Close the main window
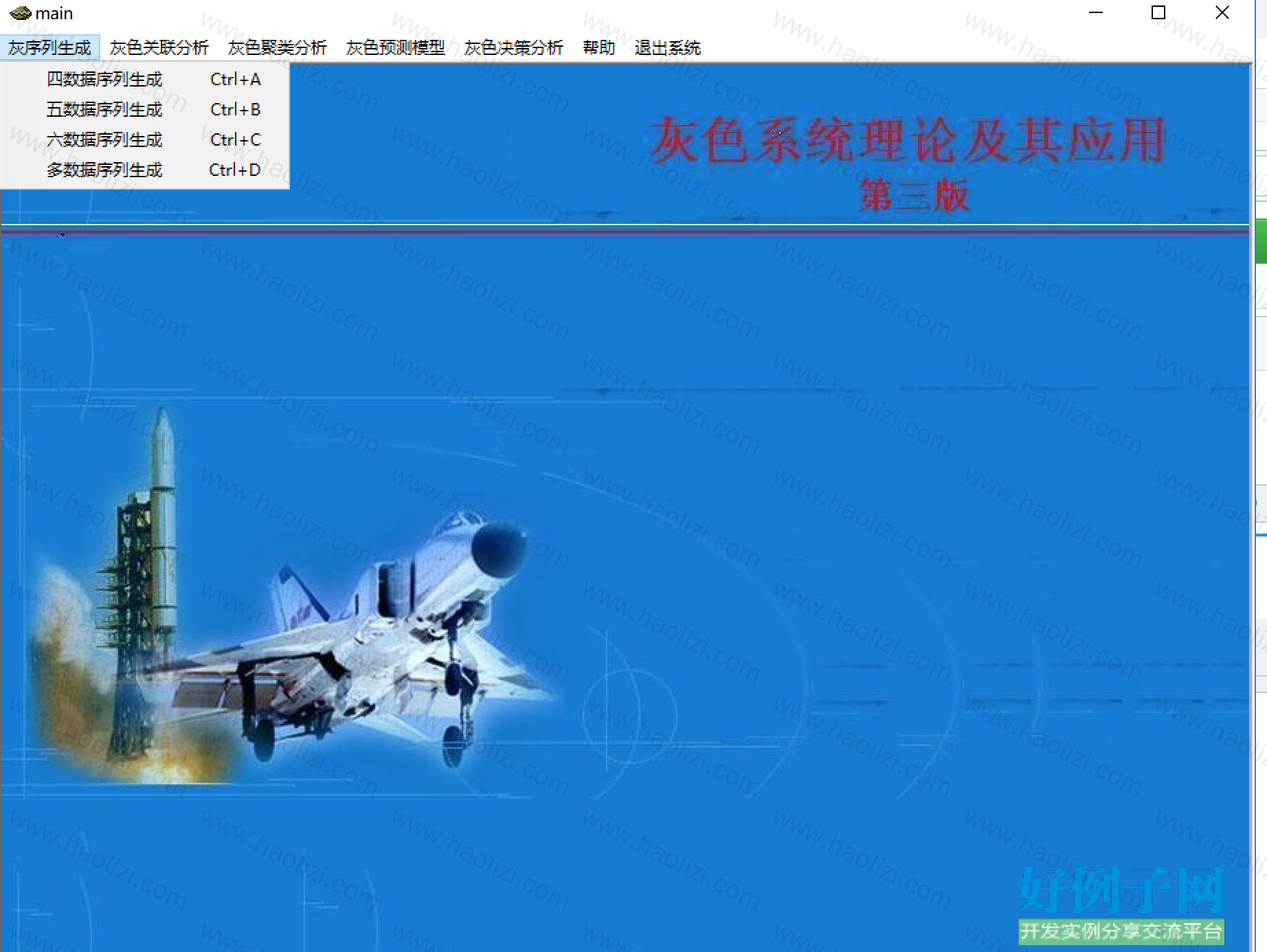Screen dimensions: 1267x952 pyautogui.click(x=1222, y=13)
